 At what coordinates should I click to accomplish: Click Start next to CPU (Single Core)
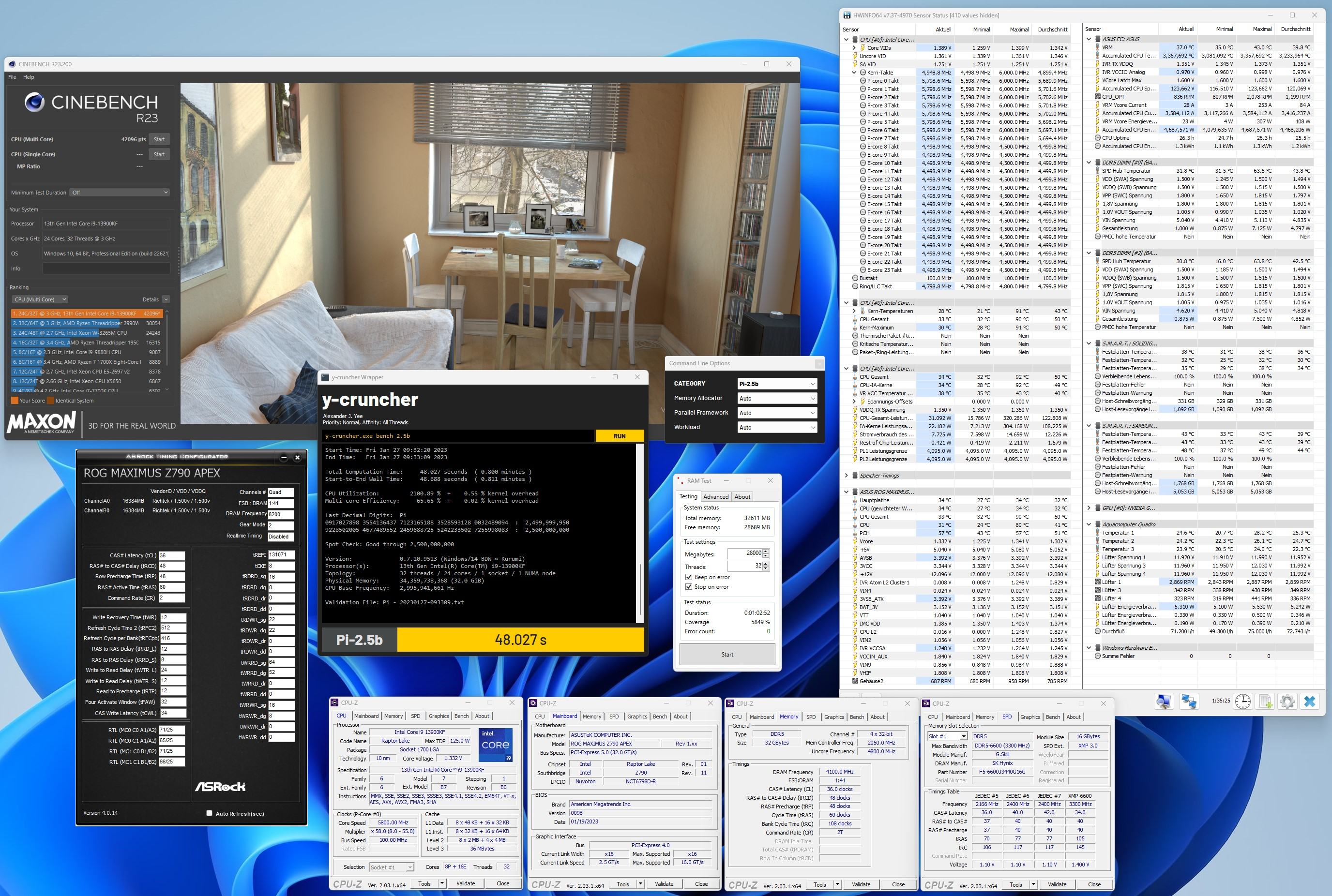click(x=159, y=154)
